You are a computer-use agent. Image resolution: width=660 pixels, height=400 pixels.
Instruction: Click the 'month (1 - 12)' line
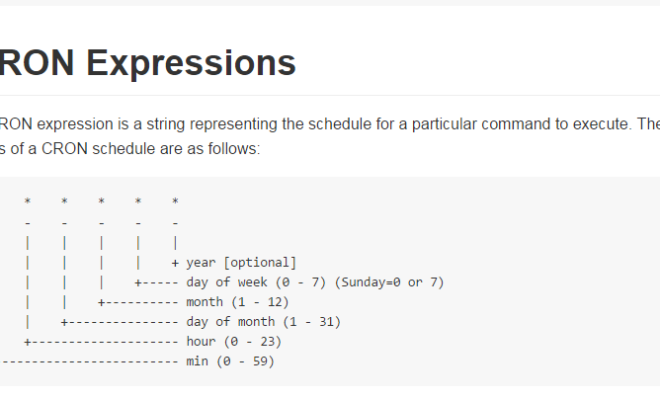point(237,302)
